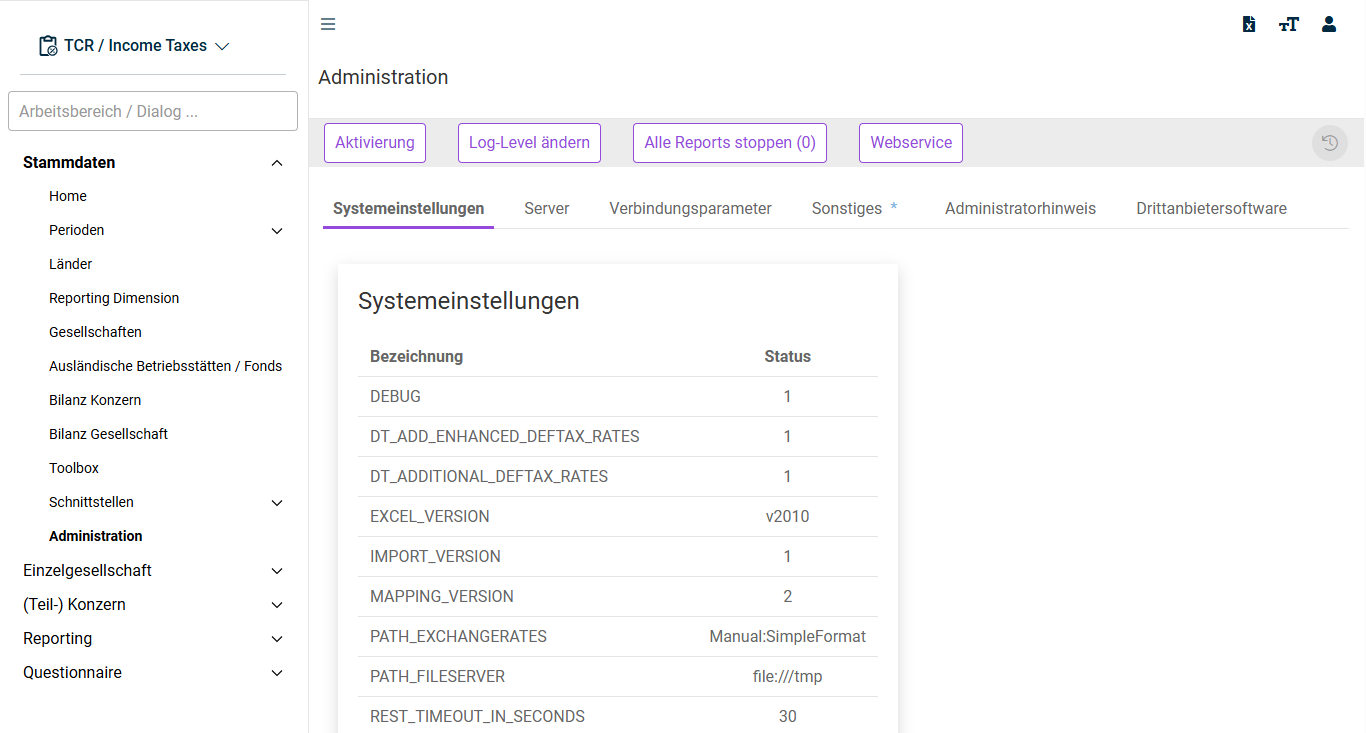This screenshot has width=1366, height=733.
Task: Expand the Schnittstellen submenu chevron
Action: click(277, 503)
